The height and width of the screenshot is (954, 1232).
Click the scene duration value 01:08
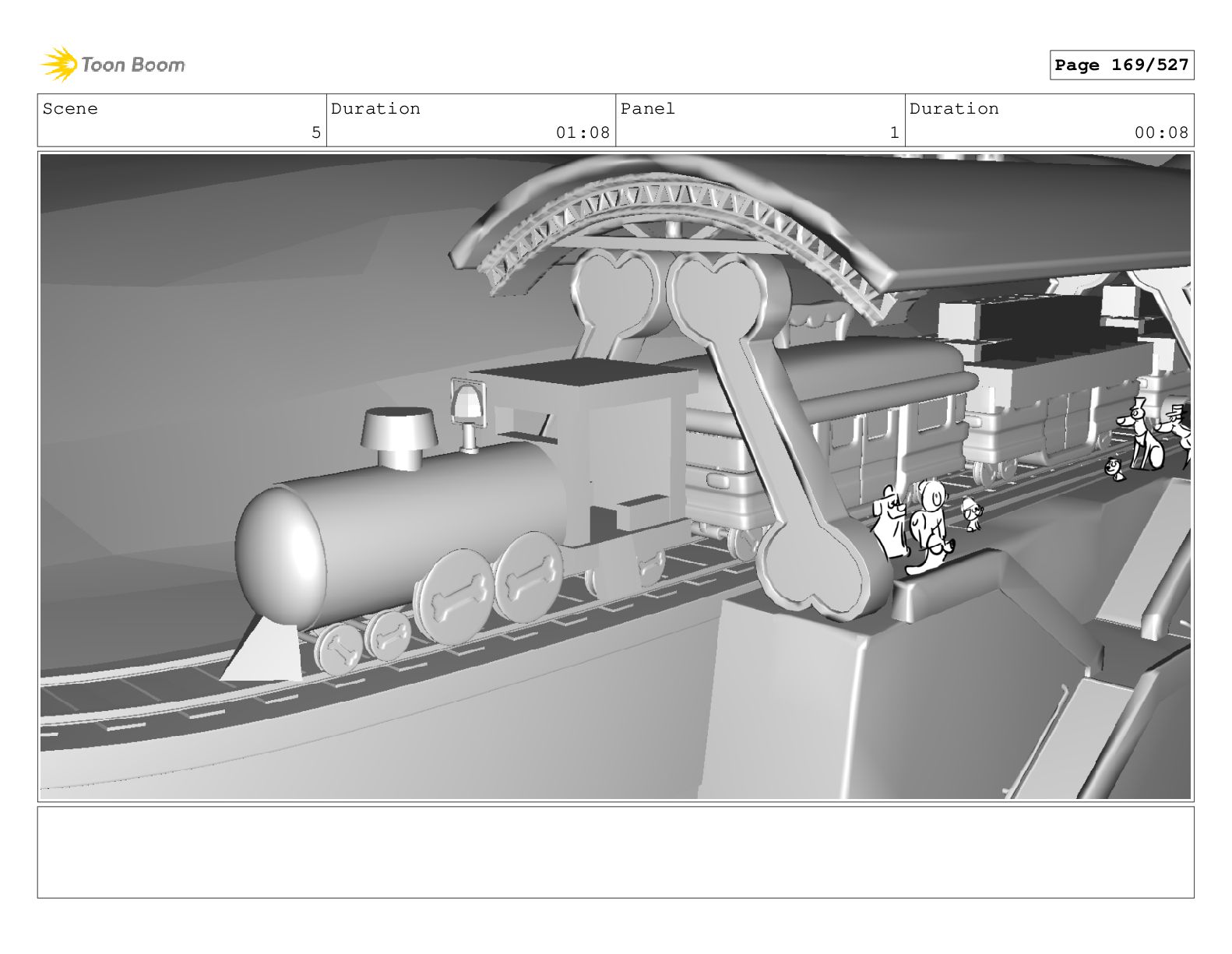(583, 132)
